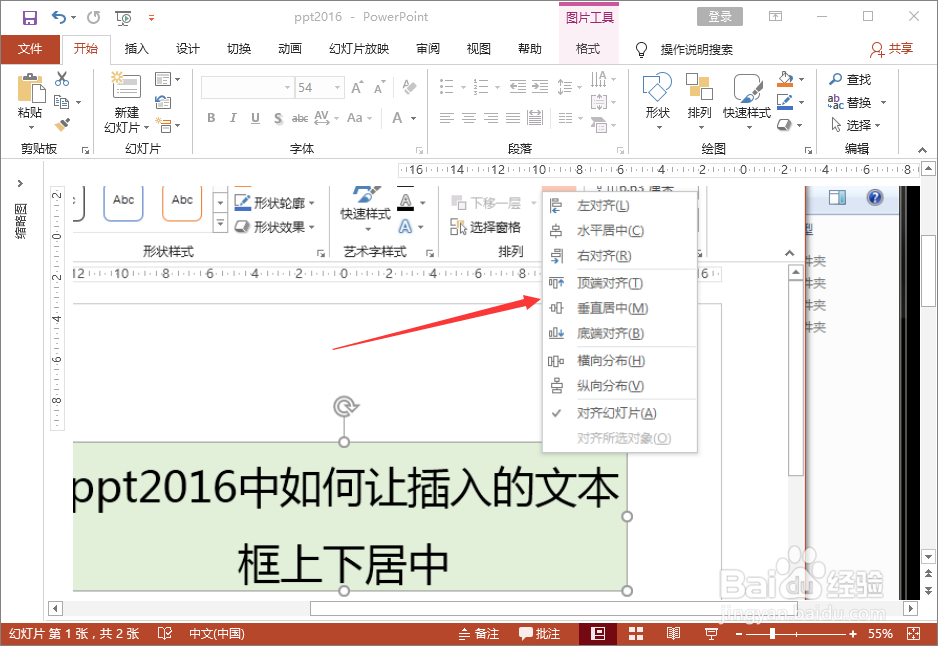
Task: Select Align Center (水平居中) from menu
Action: (620, 231)
